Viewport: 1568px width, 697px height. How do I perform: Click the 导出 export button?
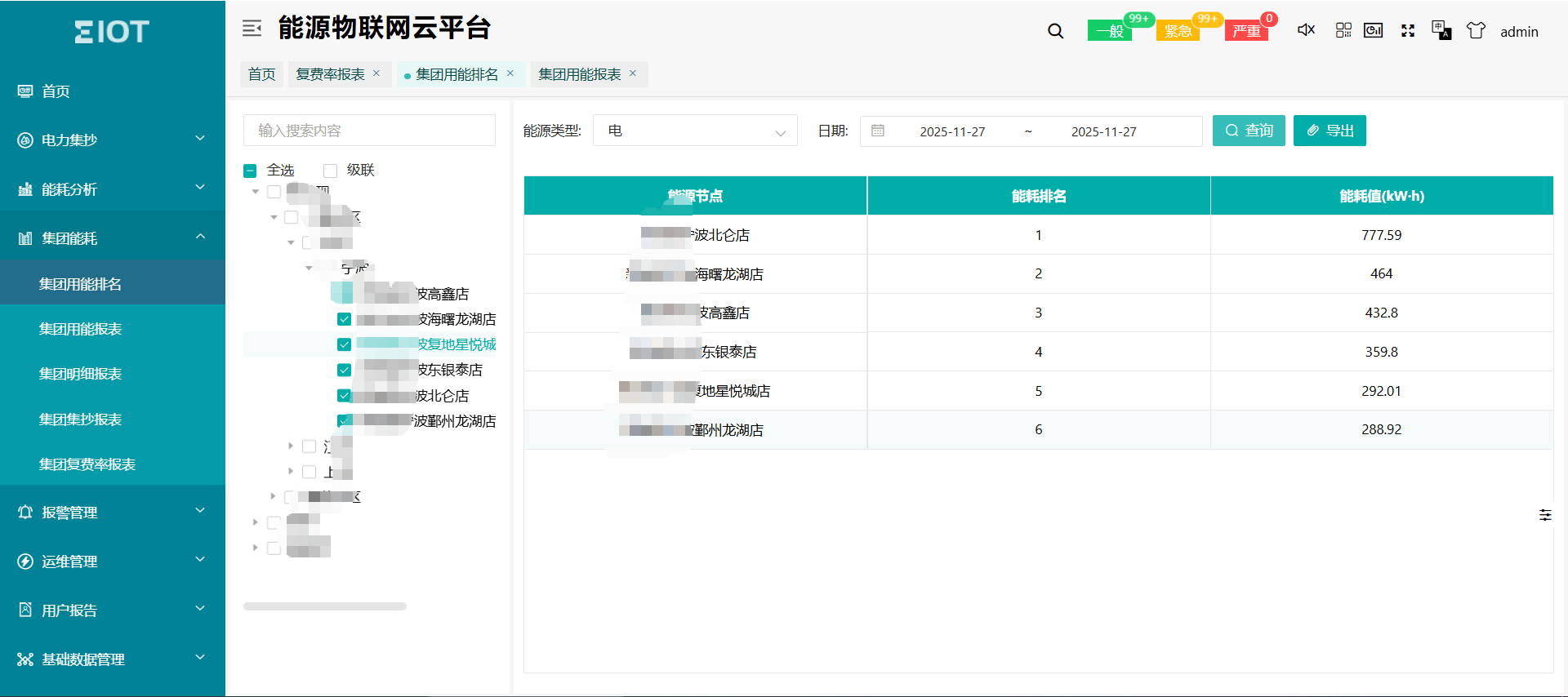pos(1329,131)
